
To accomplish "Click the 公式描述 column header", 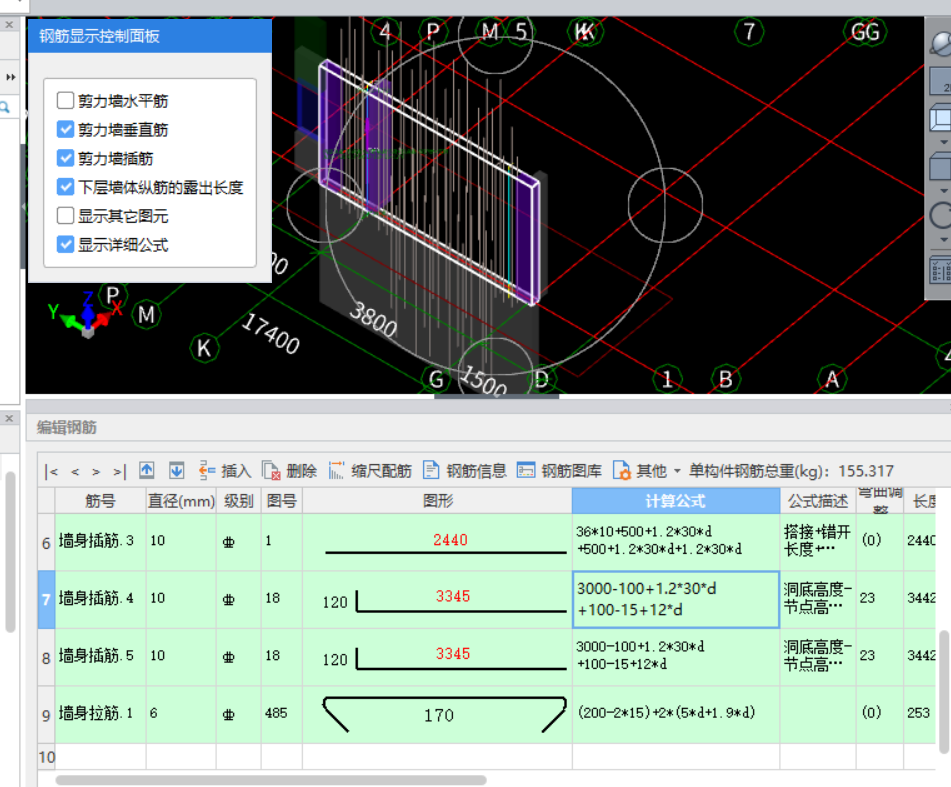I will click(818, 501).
